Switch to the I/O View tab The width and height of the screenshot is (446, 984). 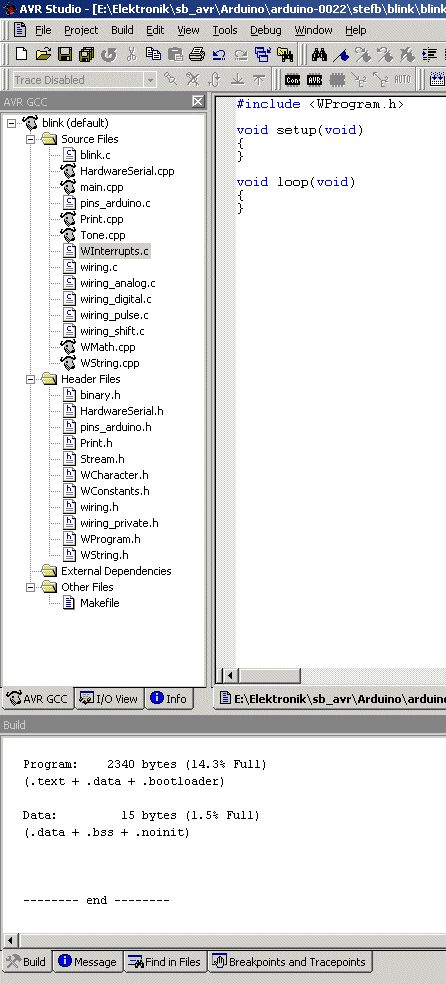(x=109, y=698)
